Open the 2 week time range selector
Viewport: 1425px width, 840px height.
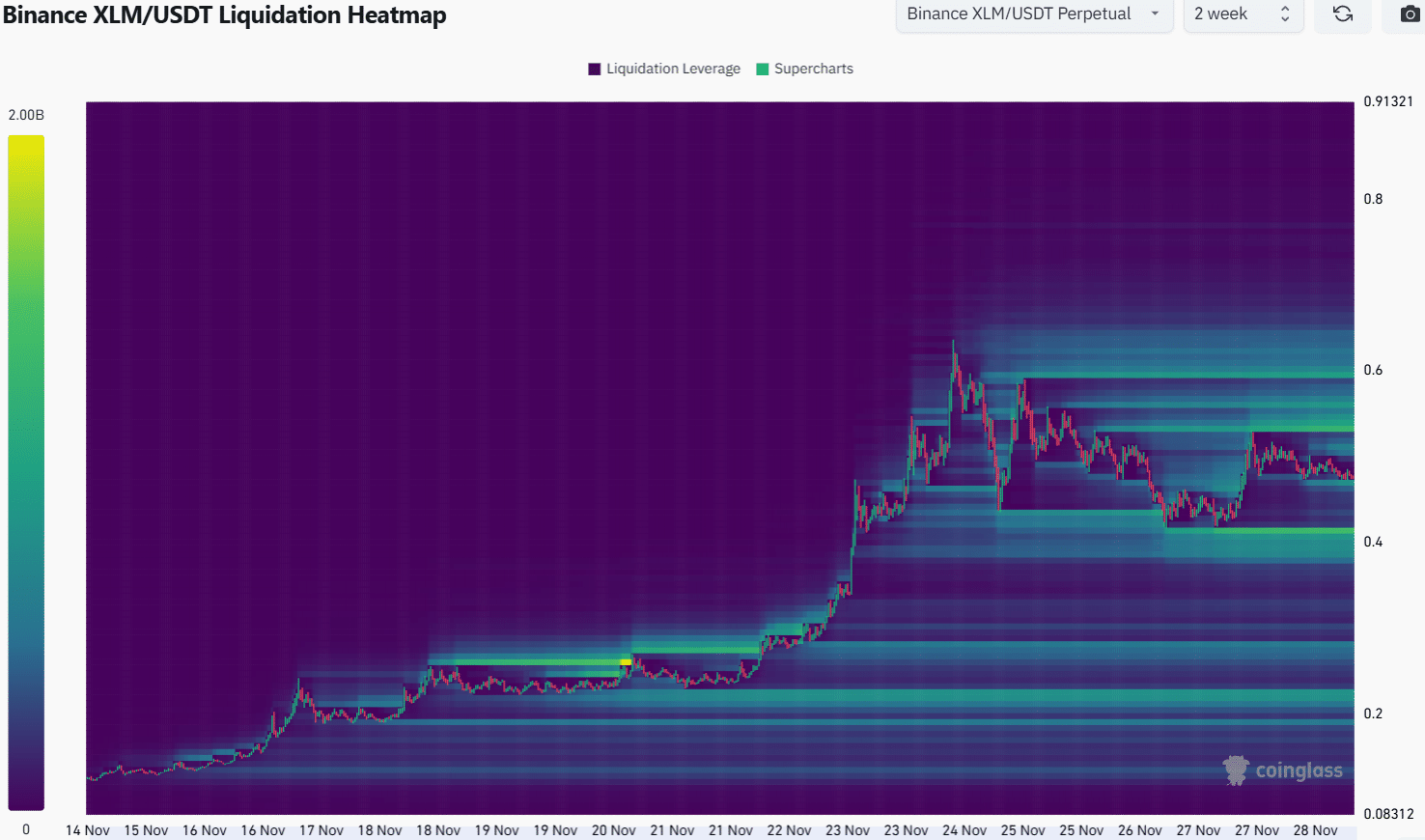[1243, 14]
